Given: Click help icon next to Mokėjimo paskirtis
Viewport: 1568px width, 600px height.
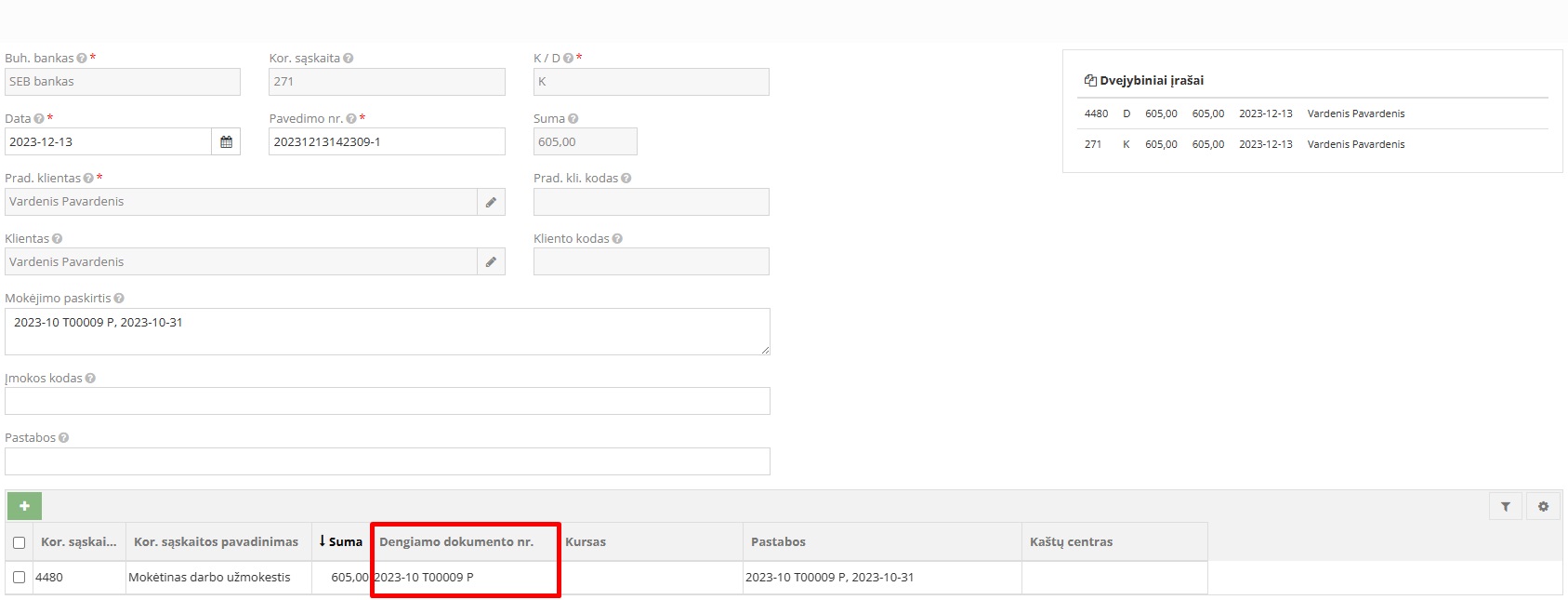Looking at the screenshot, I should click(119, 299).
